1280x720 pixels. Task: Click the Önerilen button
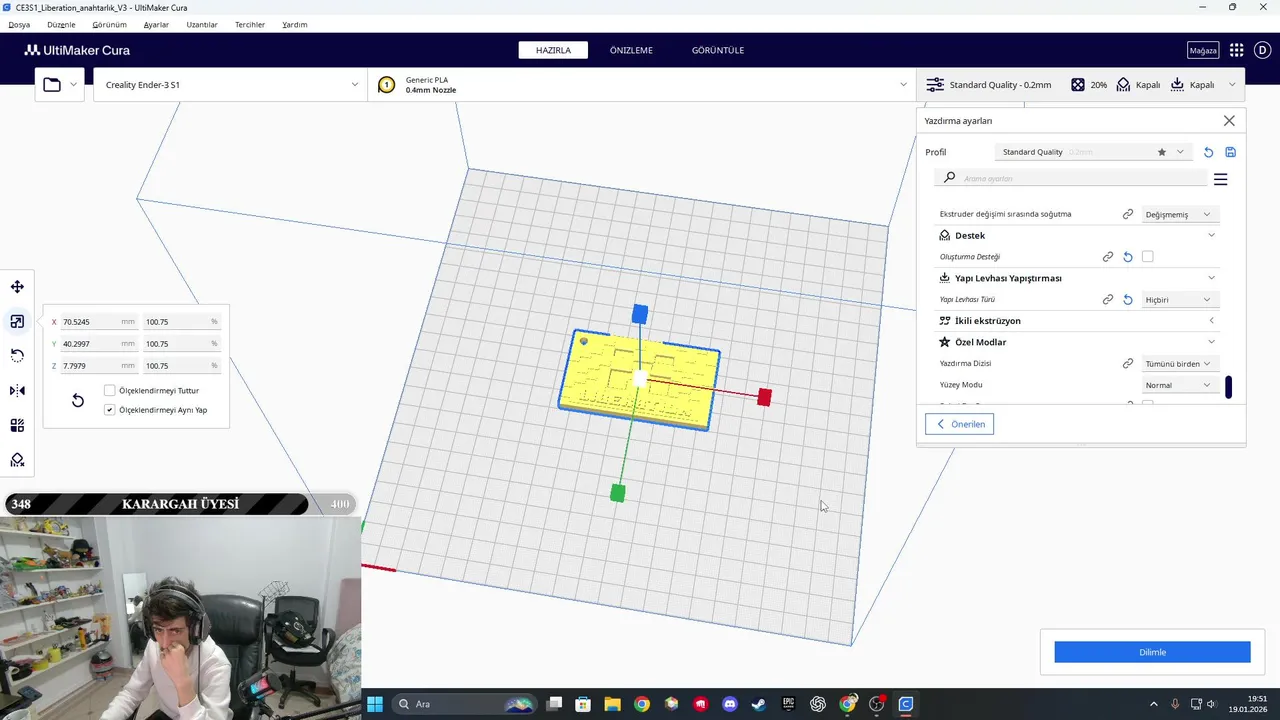[959, 424]
